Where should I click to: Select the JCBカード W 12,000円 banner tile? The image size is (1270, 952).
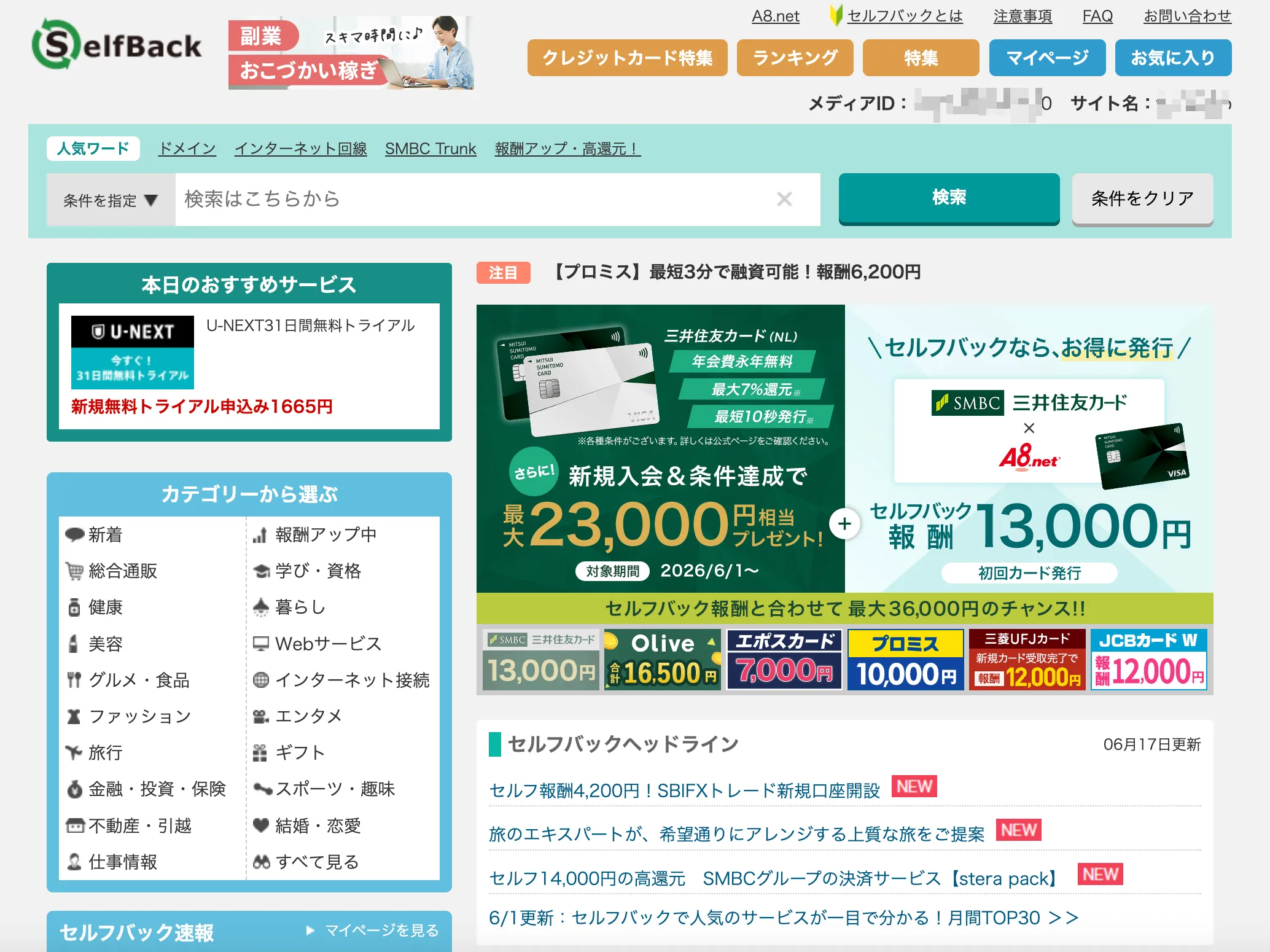point(1148,660)
